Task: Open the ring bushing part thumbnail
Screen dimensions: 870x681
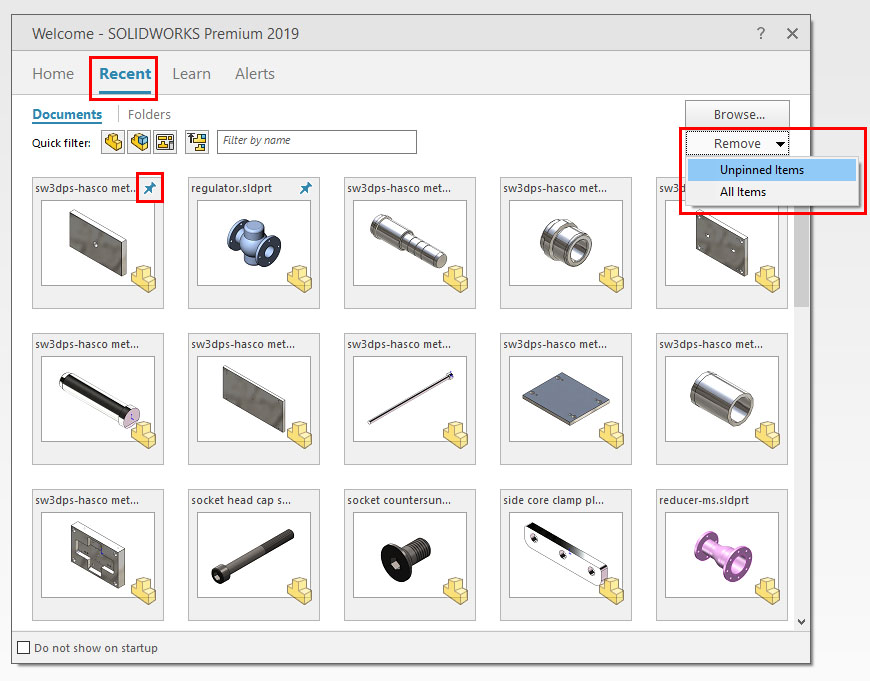Action: click(x=565, y=243)
